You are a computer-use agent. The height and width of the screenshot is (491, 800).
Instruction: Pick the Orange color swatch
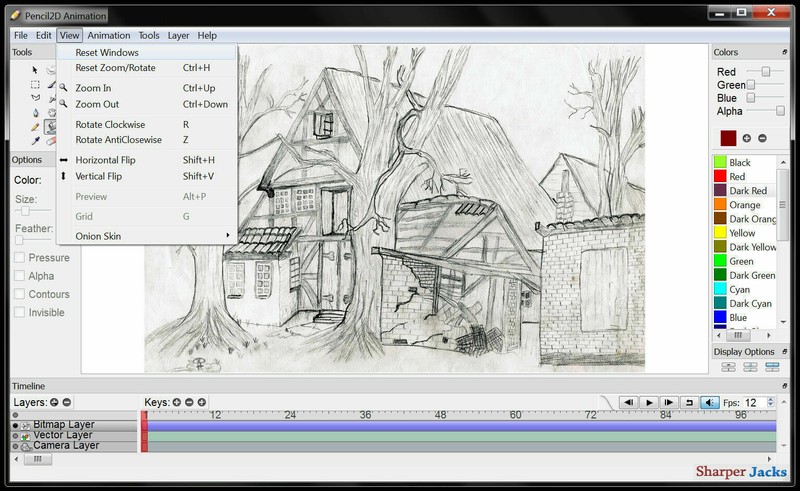click(x=720, y=205)
